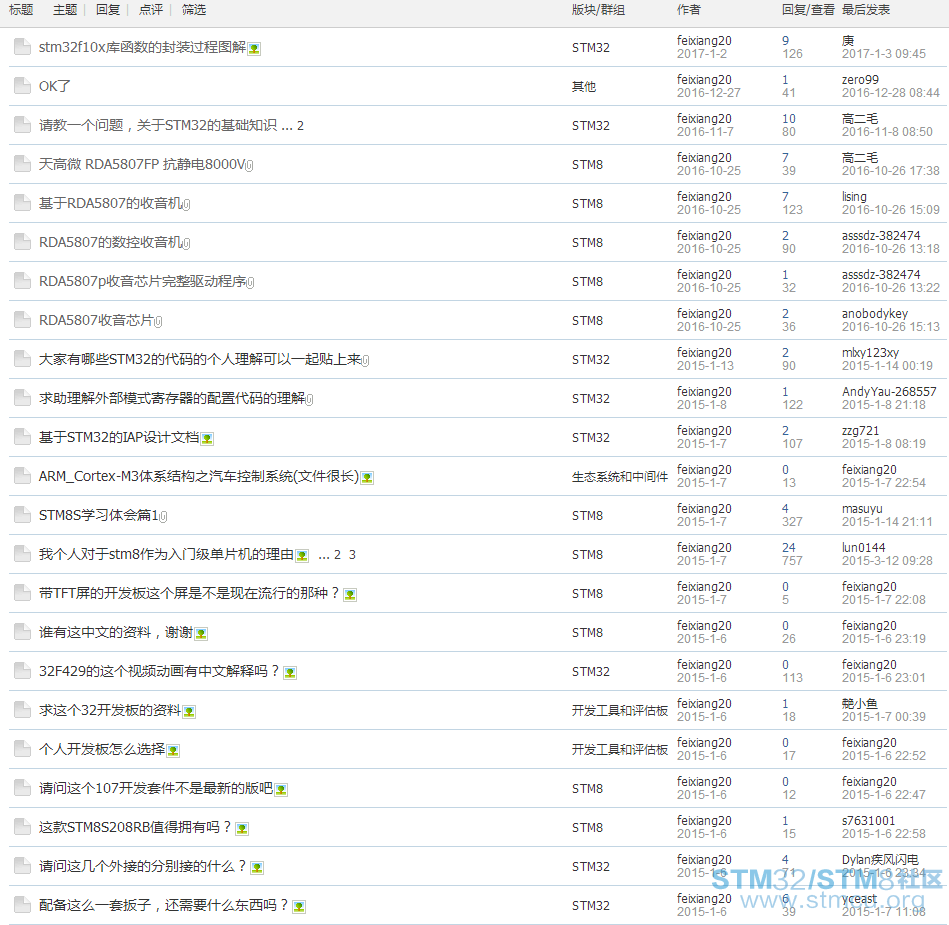949x925 pixels.
Task: Open thread '基于STM32的IAP设计文档'
Action: coord(119,437)
